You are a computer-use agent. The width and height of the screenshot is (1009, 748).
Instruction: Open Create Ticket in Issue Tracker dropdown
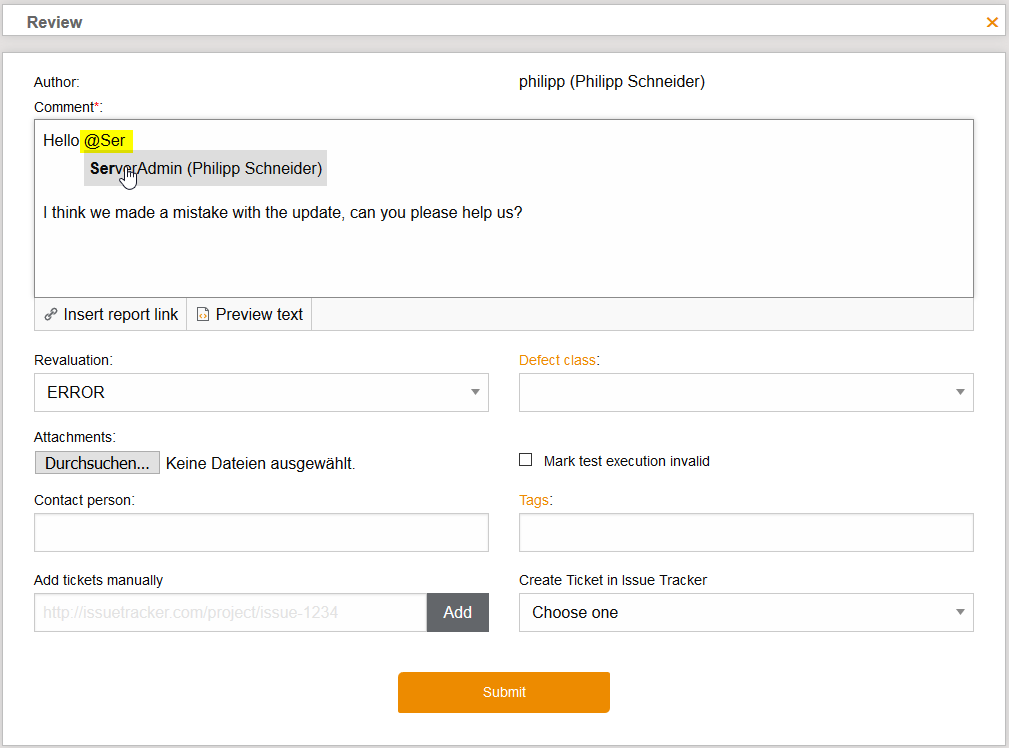point(745,612)
